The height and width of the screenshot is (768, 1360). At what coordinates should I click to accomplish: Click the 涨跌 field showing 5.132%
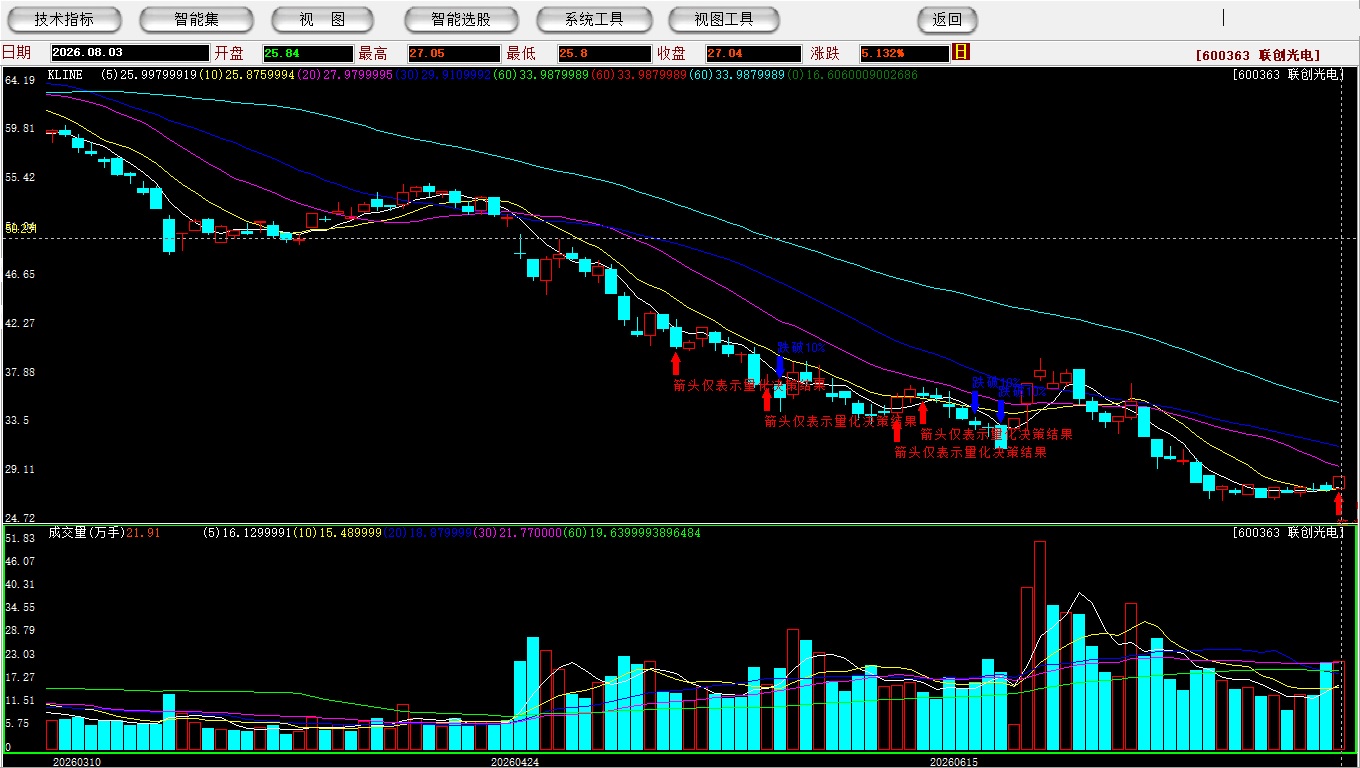pyautogui.click(x=904, y=53)
